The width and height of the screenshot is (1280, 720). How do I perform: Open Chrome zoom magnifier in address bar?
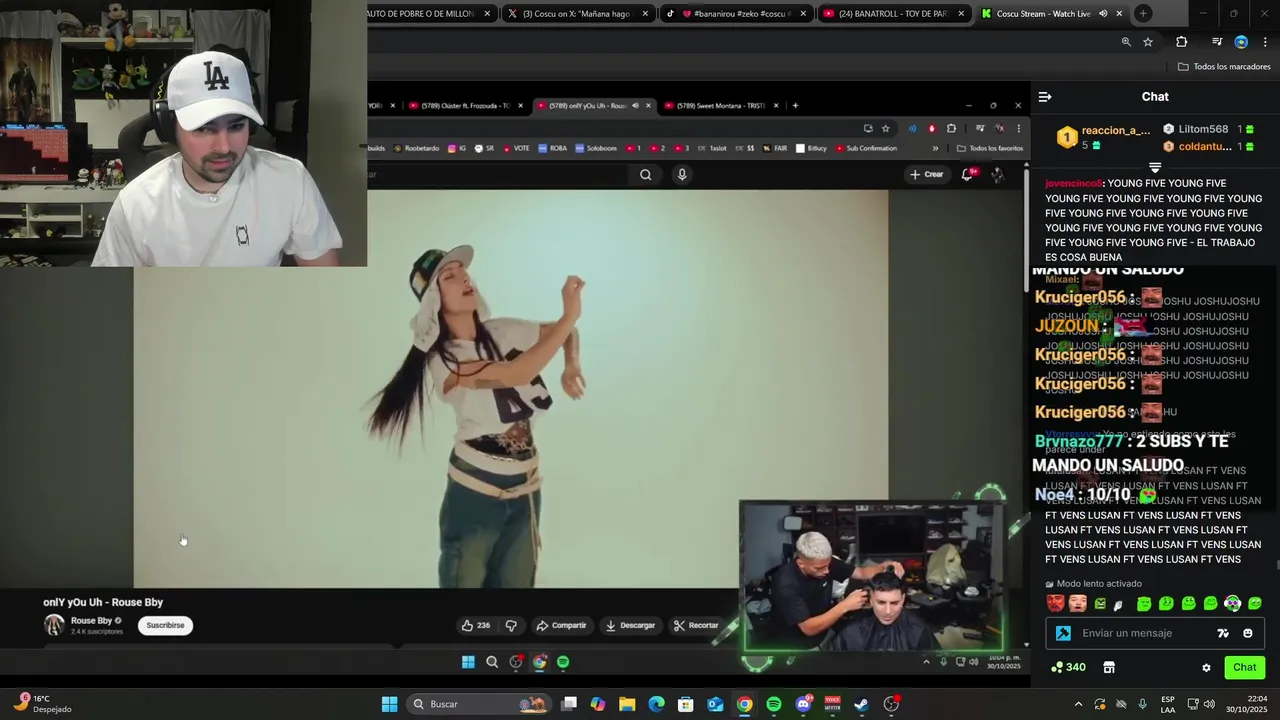[1126, 42]
